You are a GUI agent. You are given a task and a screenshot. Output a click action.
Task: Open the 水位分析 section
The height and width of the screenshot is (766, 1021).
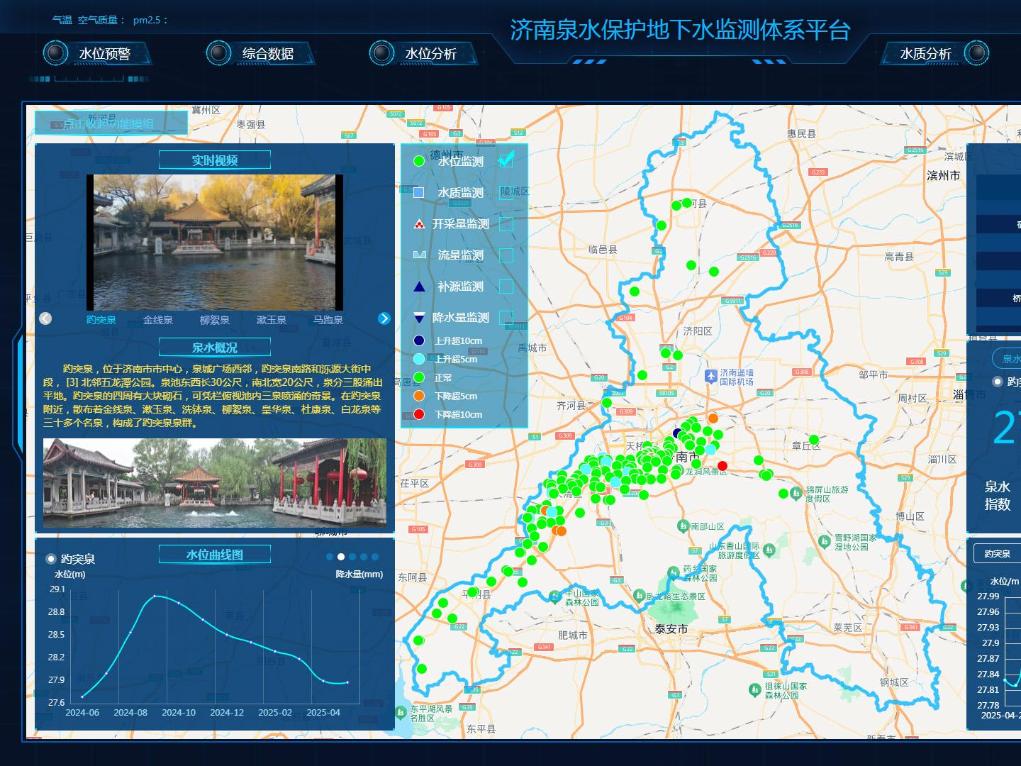tap(430, 53)
